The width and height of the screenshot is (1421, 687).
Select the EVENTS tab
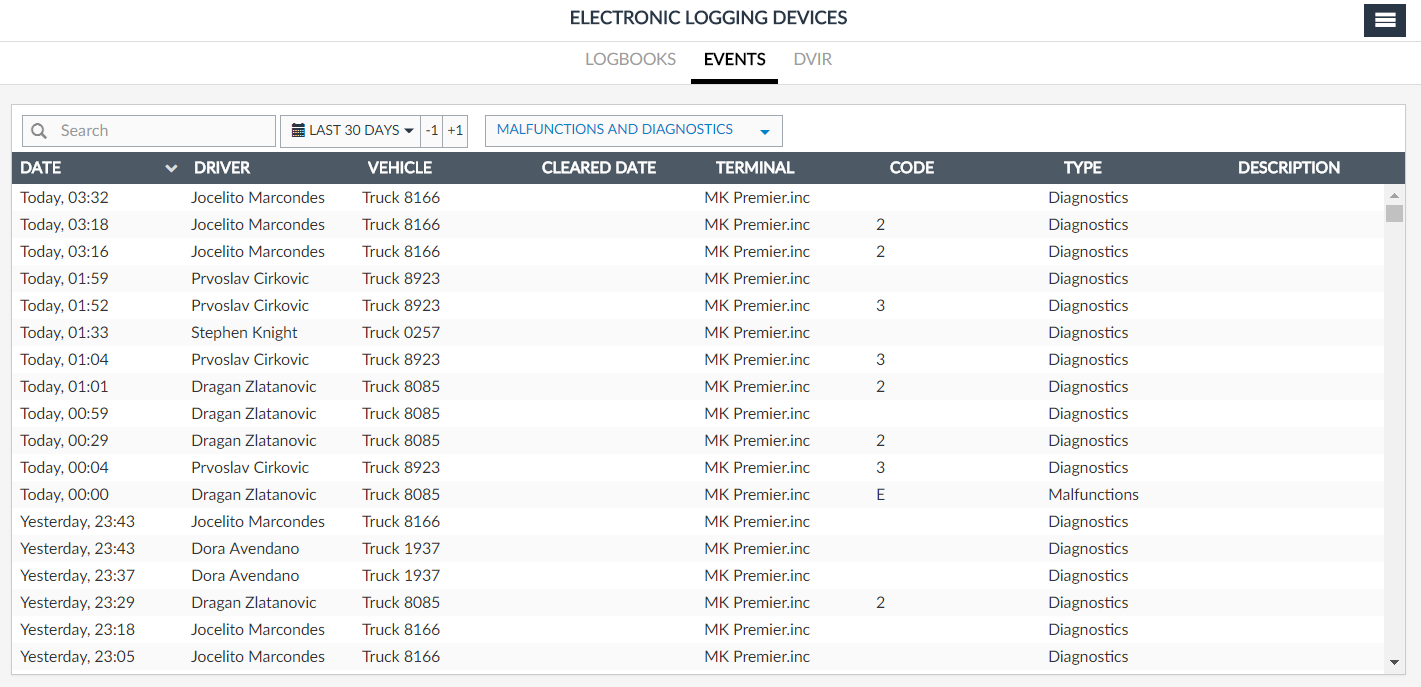[x=734, y=59]
